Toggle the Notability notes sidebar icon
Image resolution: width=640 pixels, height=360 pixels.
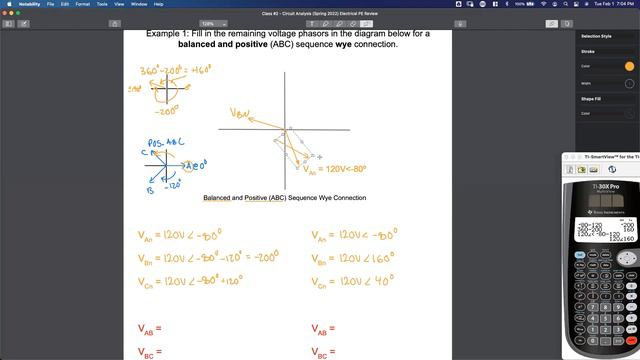(x=8, y=24)
